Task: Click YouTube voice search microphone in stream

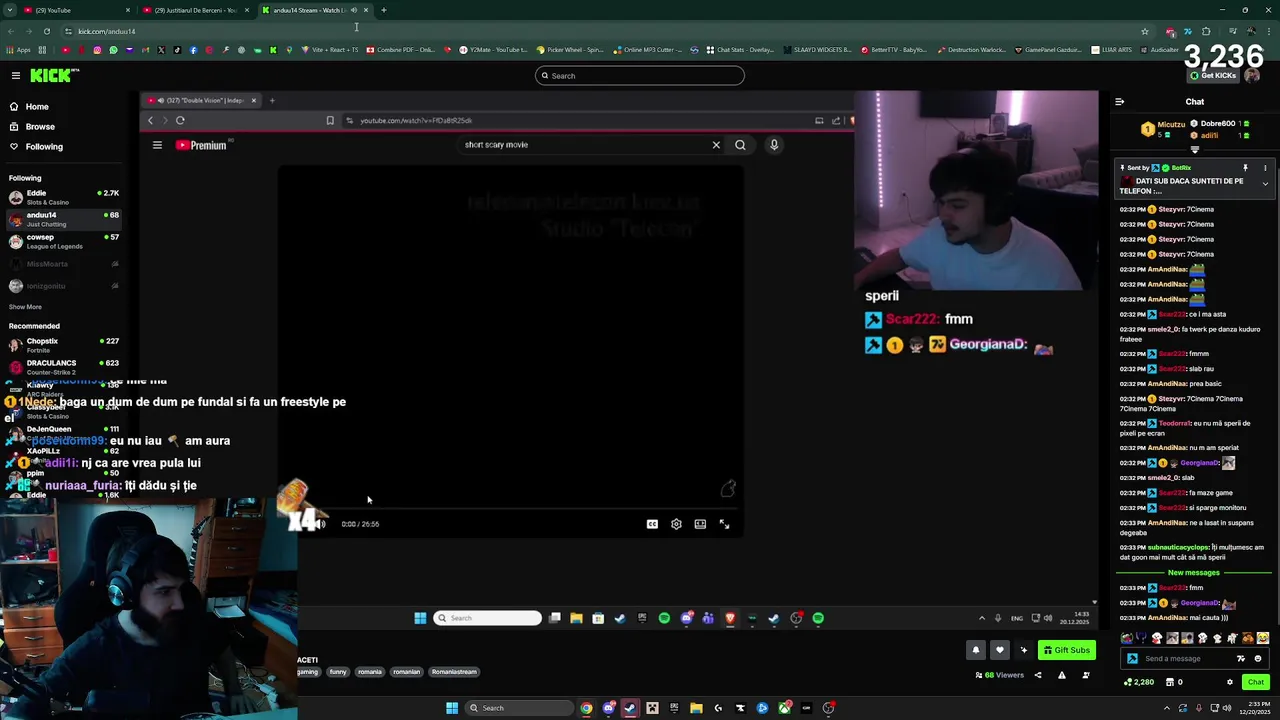Action: pos(774,145)
